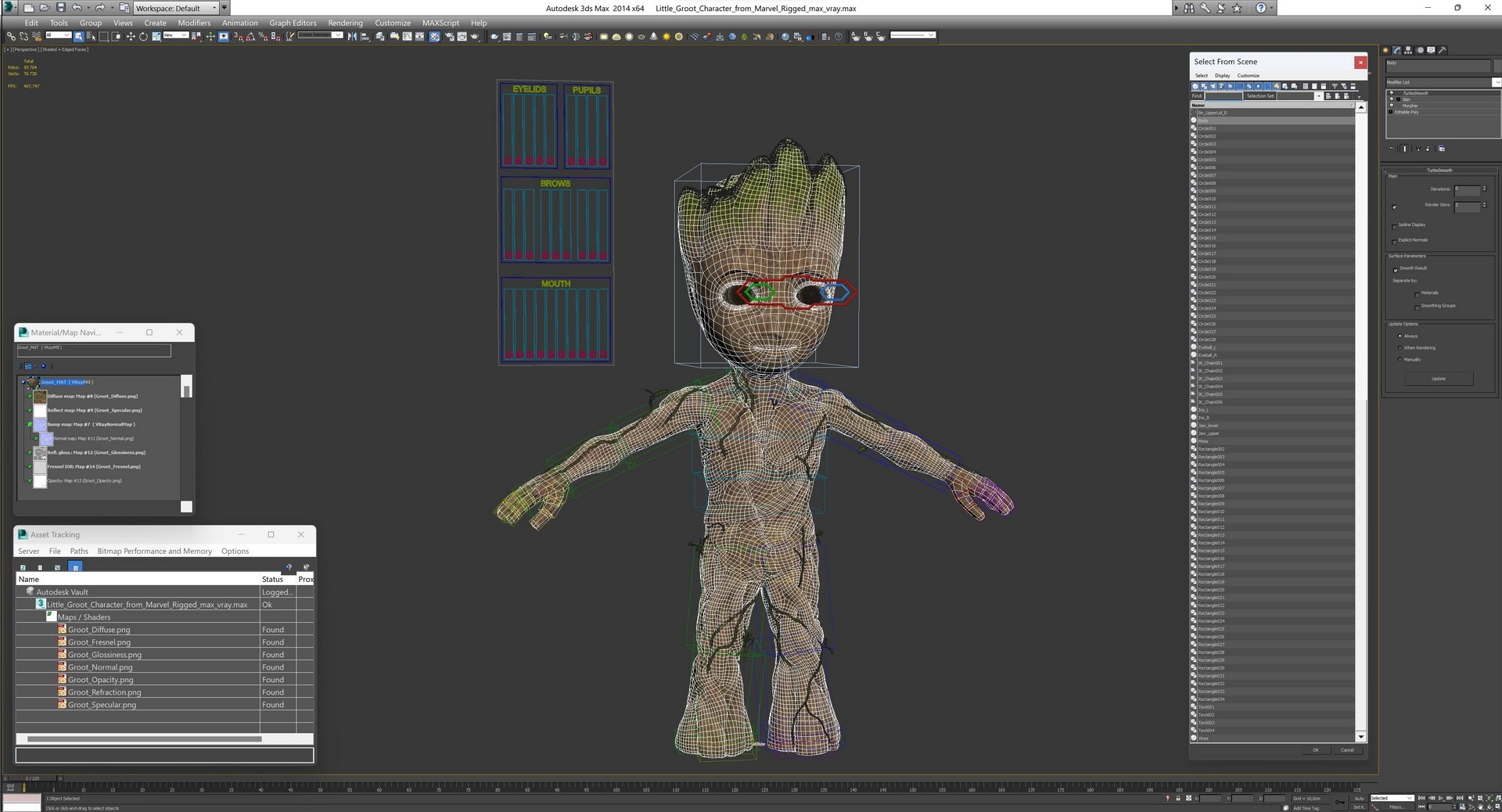
Task: Toggle the Smooth Result checkbox
Action: pos(1395,269)
